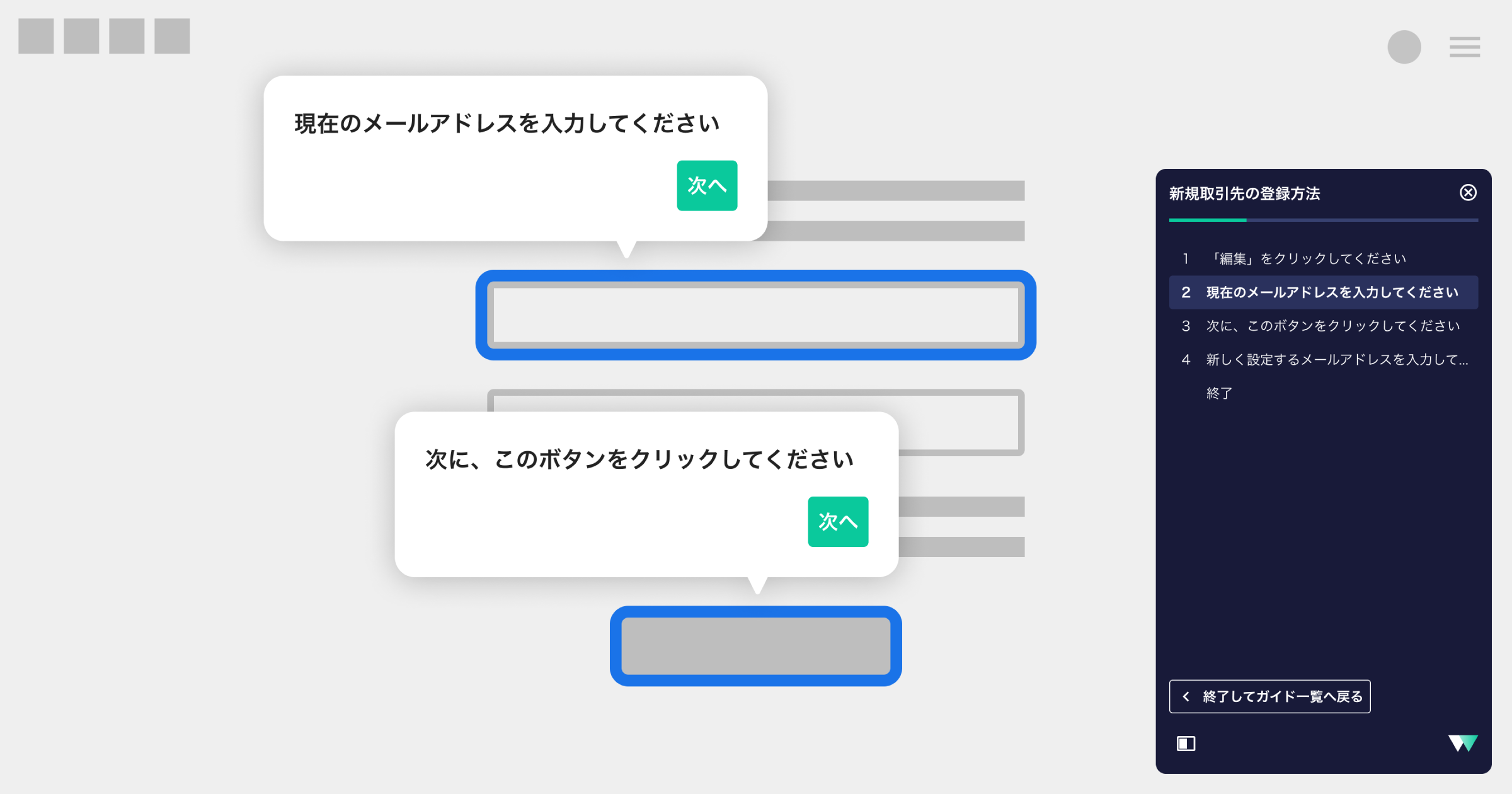Click 次へ in the button-click tooltip

click(838, 522)
